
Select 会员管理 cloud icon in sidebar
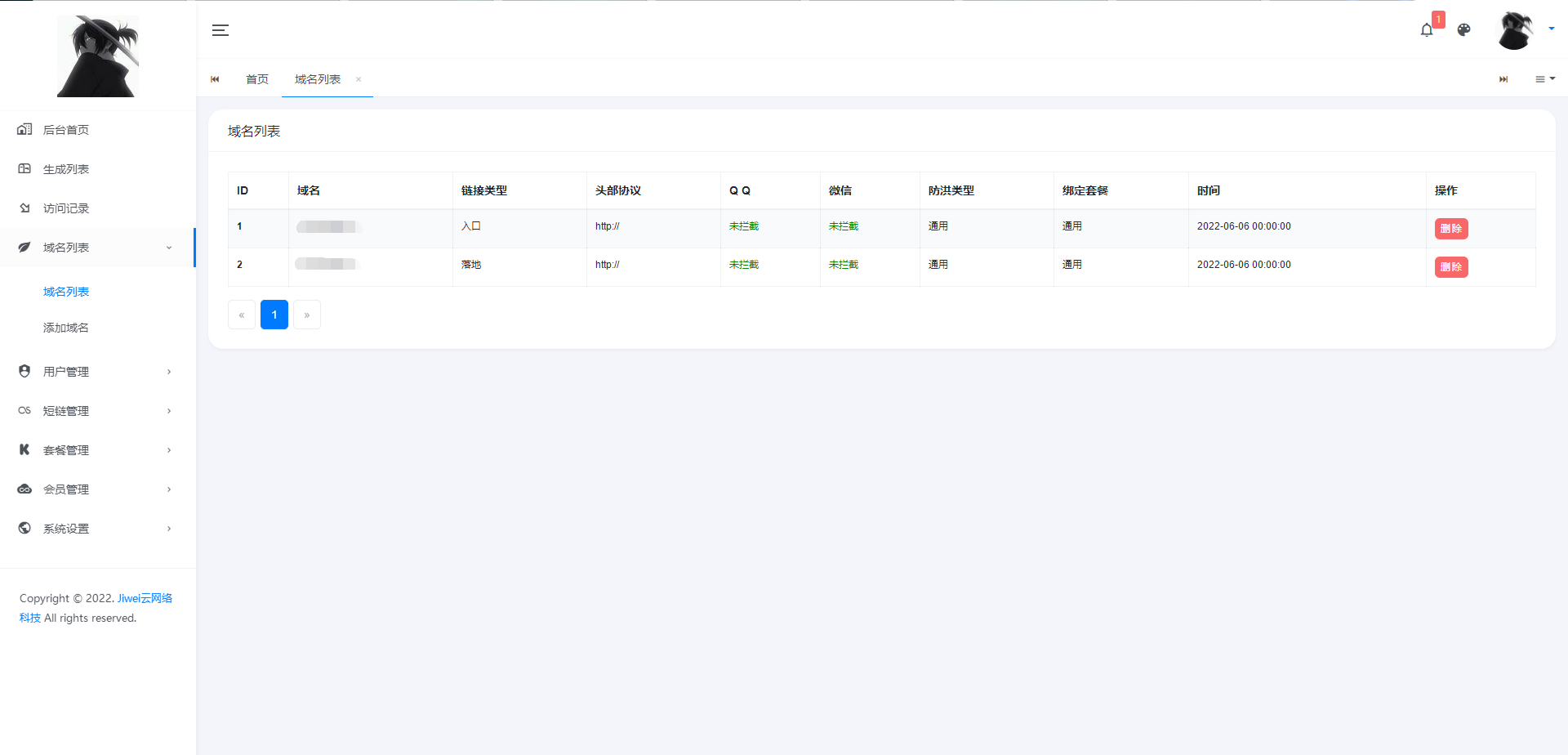click(24, 489)
